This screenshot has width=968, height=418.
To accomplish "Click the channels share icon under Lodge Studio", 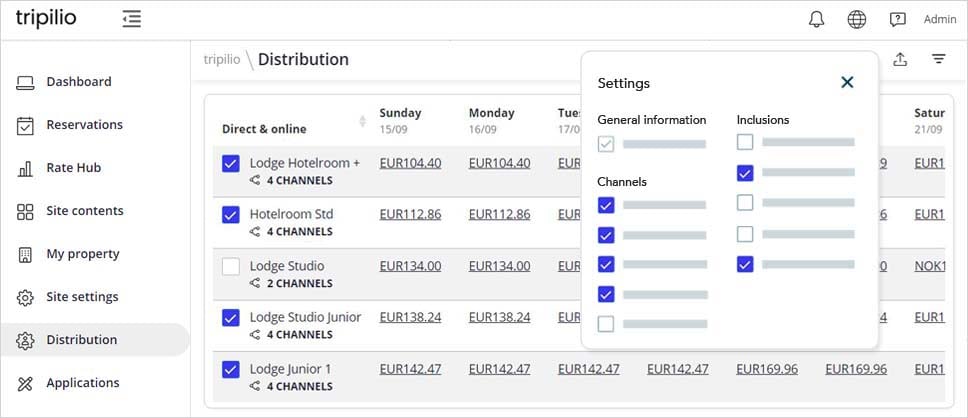I will [x=255, y=283].
